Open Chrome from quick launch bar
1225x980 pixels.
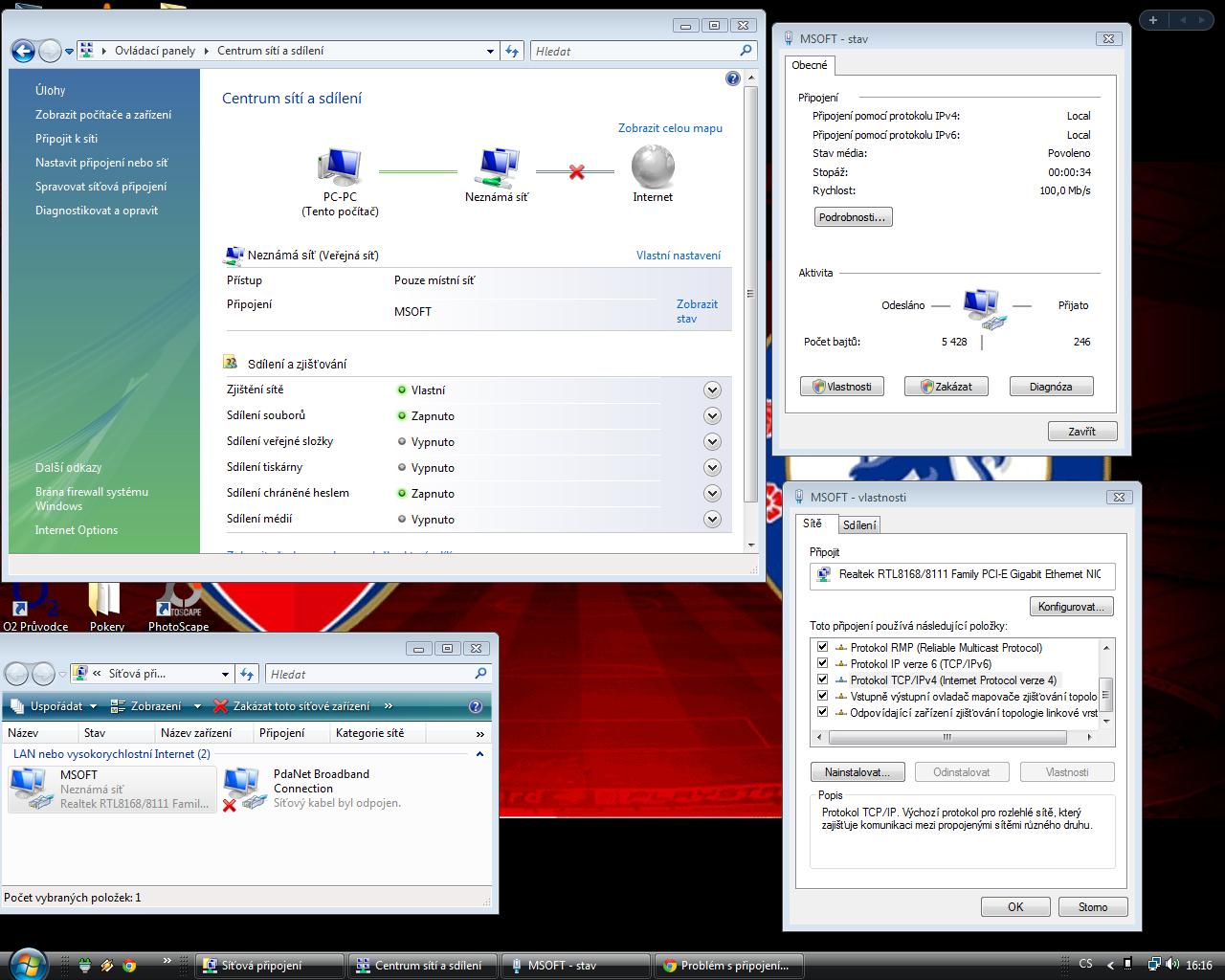click(x=129, y=966)
